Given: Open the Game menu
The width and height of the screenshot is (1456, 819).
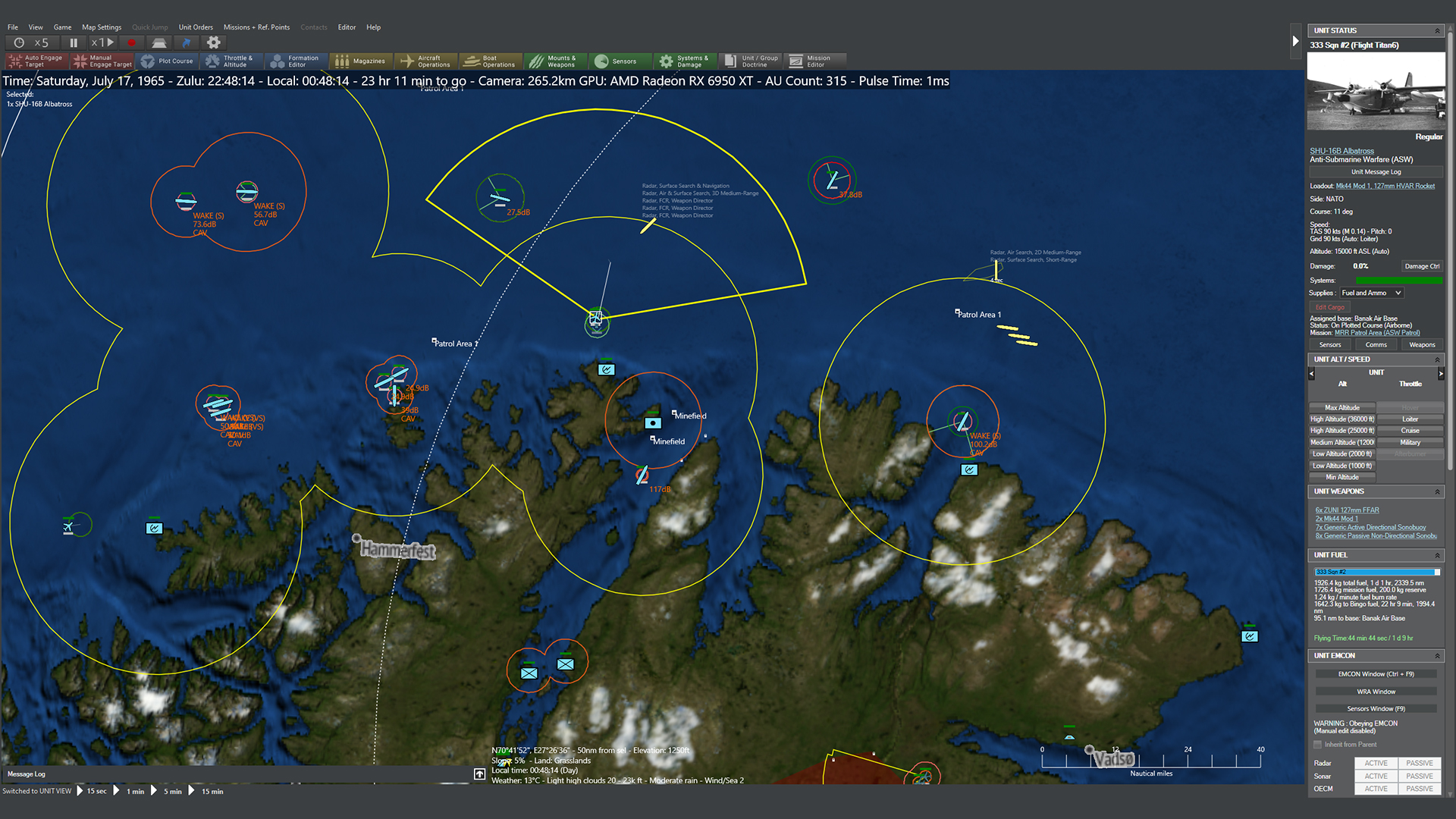Looking at the screenshot, I should click(x=62, y=27).
